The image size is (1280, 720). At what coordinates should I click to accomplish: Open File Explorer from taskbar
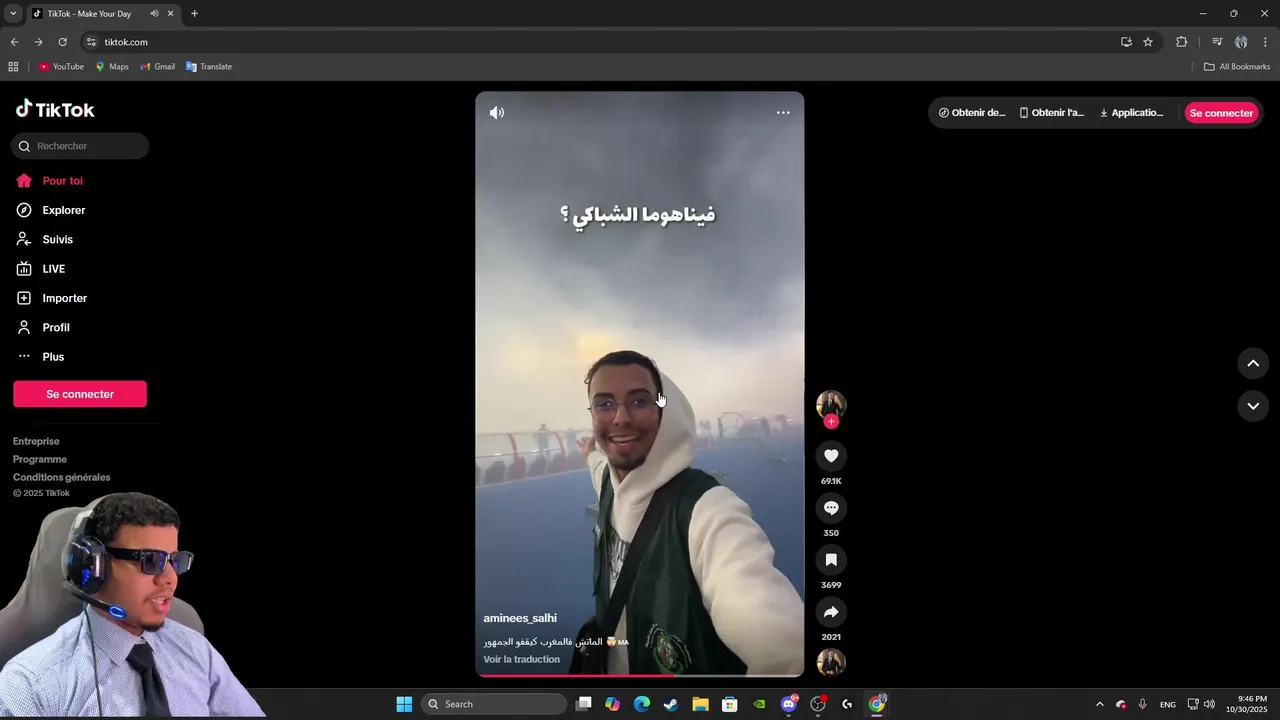click(x=700, y=704)
